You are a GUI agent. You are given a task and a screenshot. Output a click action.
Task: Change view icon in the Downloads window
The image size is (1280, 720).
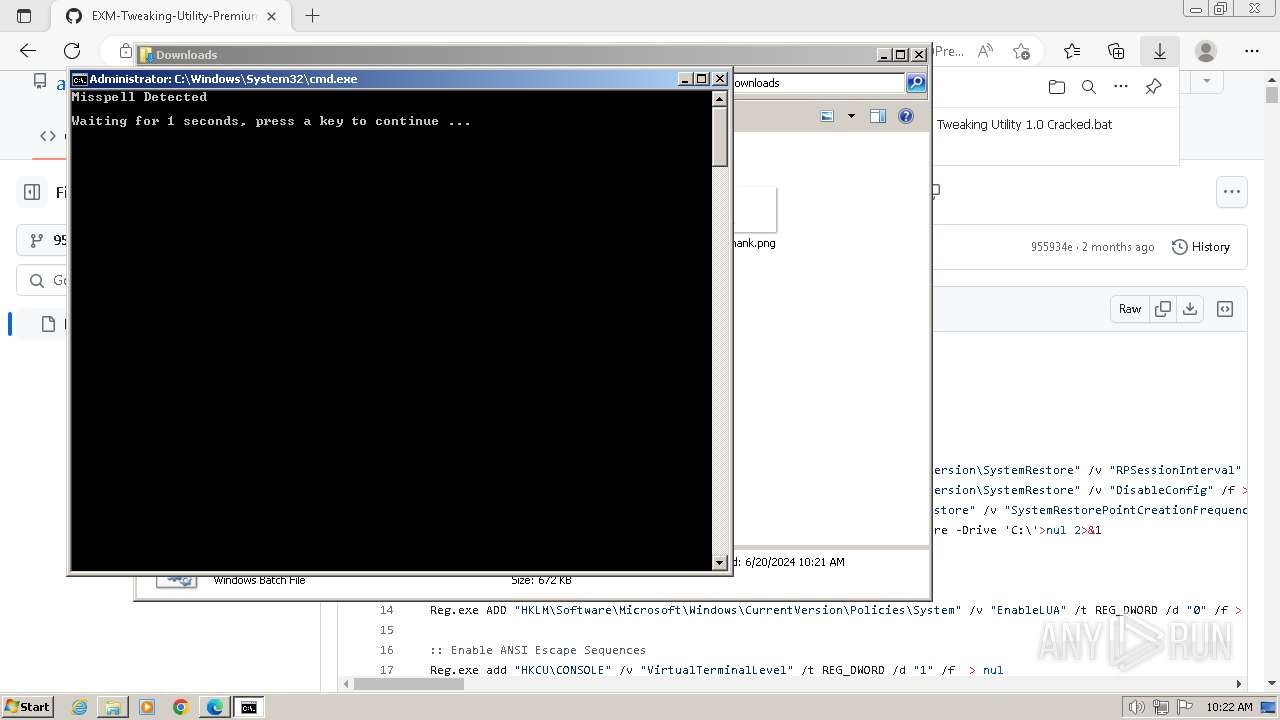[x=827, y=116]
